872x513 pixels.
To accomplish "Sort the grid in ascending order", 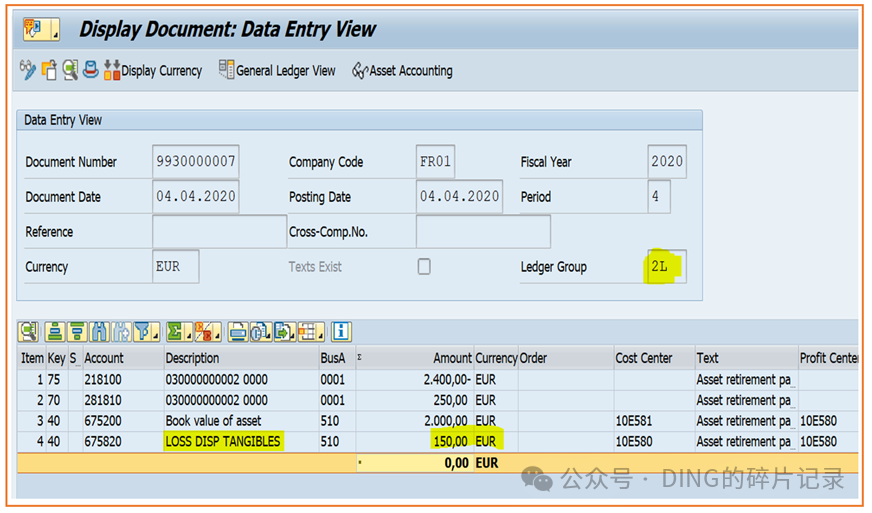I will (55, 332).
